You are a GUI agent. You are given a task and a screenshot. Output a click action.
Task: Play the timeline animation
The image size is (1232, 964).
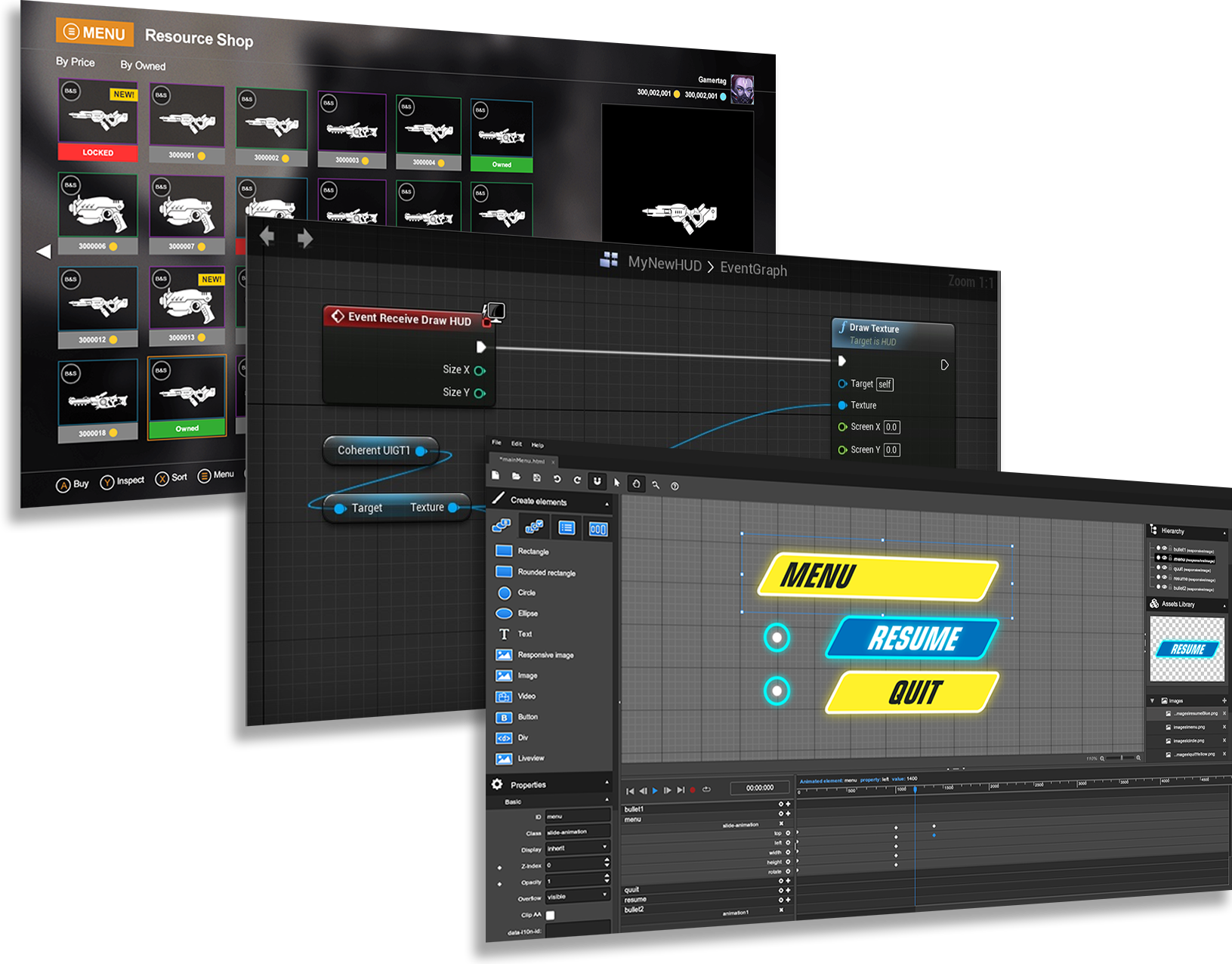pyautogui.click(x=655, y=790)
